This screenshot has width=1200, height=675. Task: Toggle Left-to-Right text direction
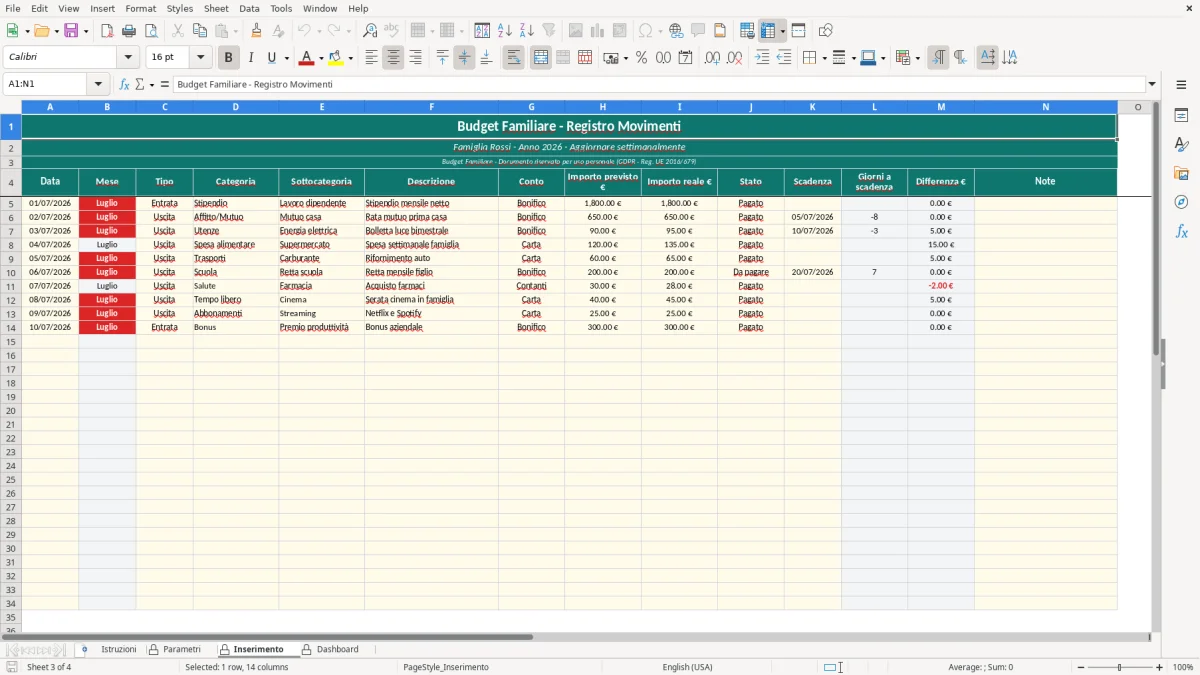click(938, 58)
